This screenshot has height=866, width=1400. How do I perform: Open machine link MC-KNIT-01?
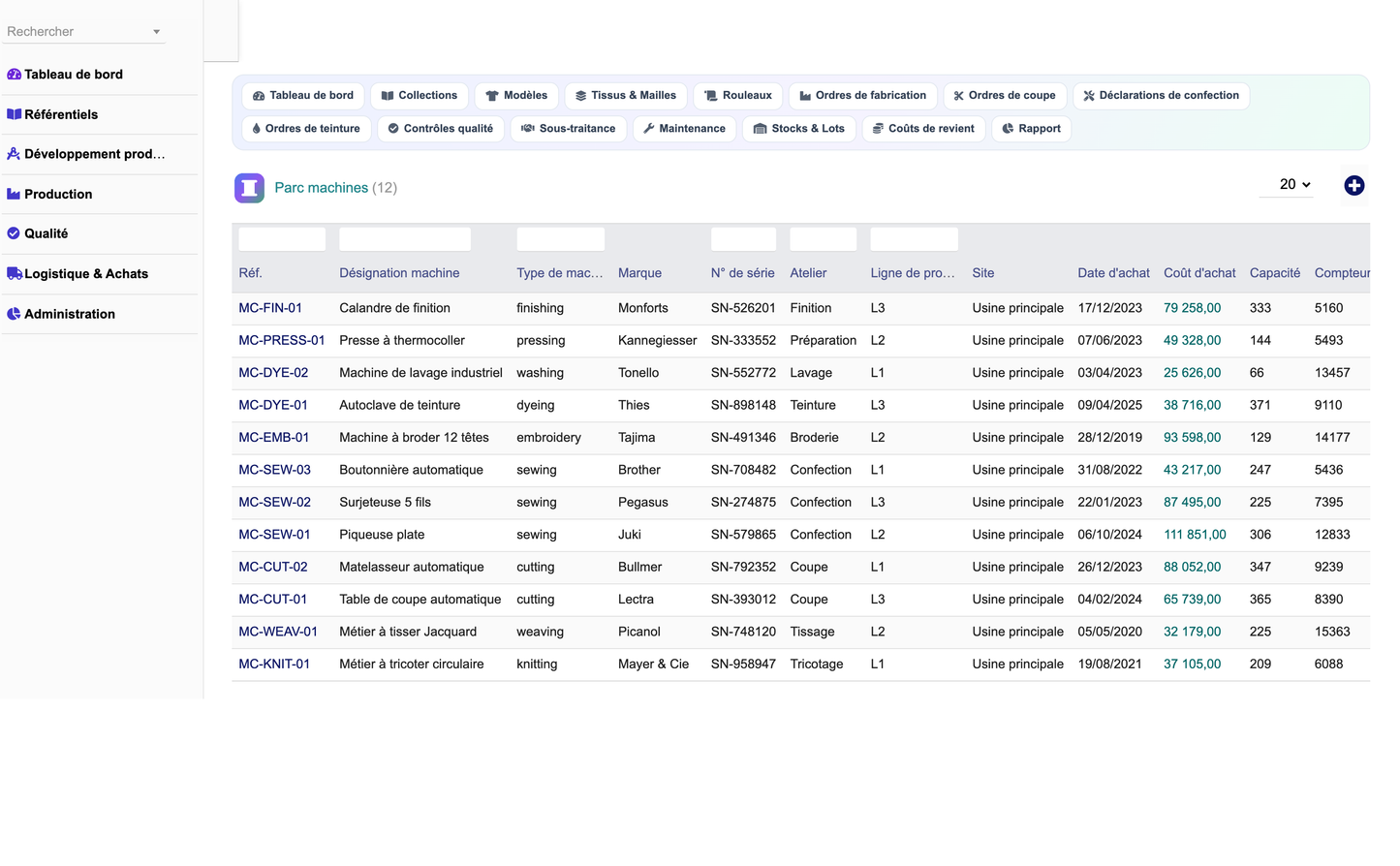(x=274, y=665)
